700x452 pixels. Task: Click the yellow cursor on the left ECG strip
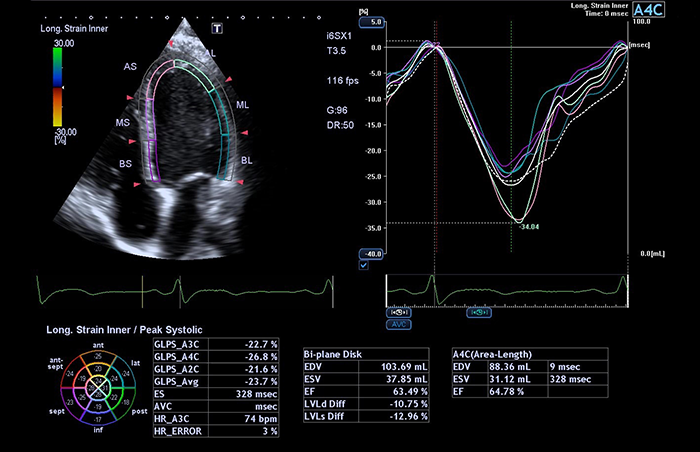[142, 292]
